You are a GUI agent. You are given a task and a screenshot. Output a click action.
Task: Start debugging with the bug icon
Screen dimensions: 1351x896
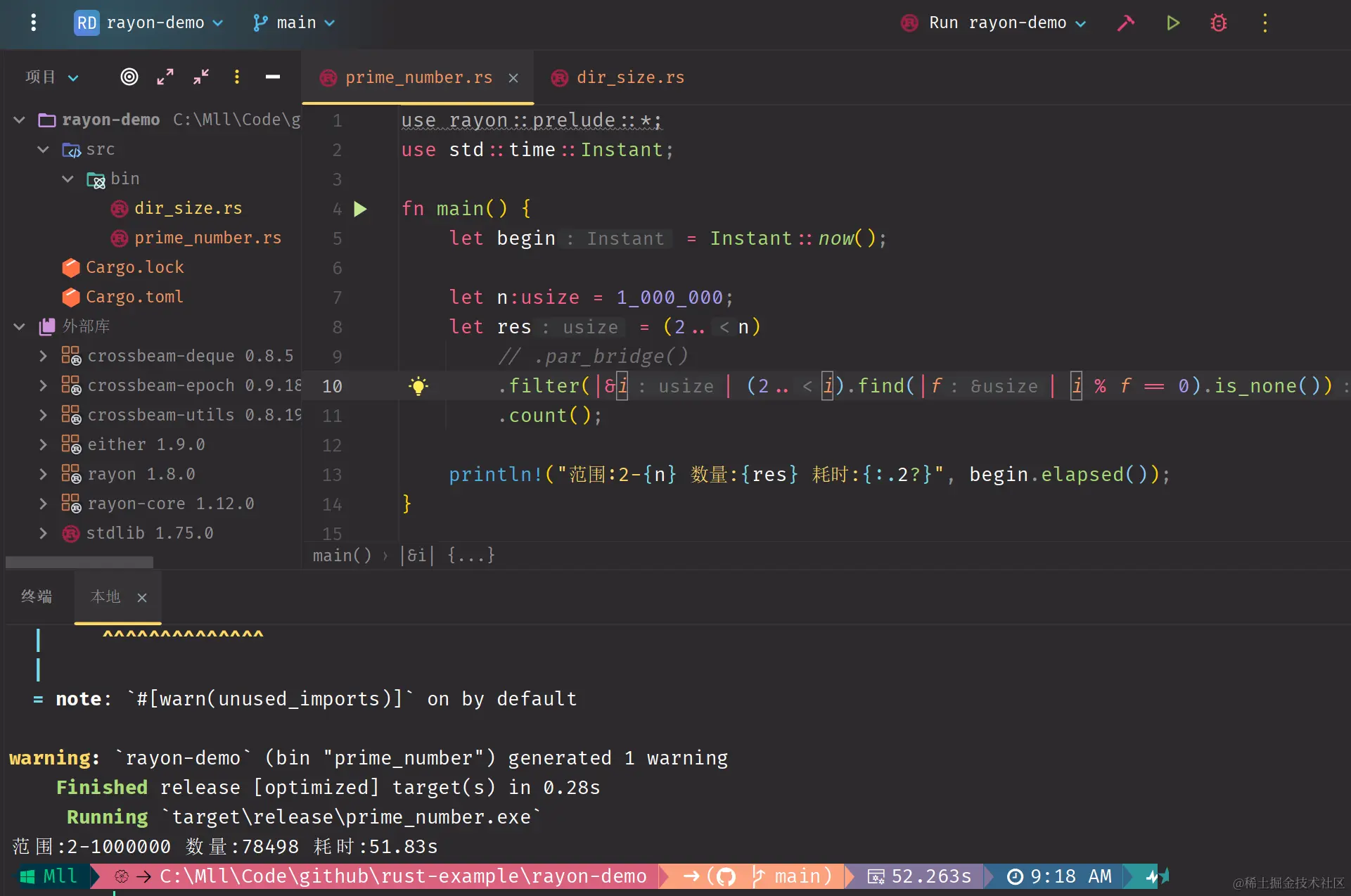(x=1219, y=23)
